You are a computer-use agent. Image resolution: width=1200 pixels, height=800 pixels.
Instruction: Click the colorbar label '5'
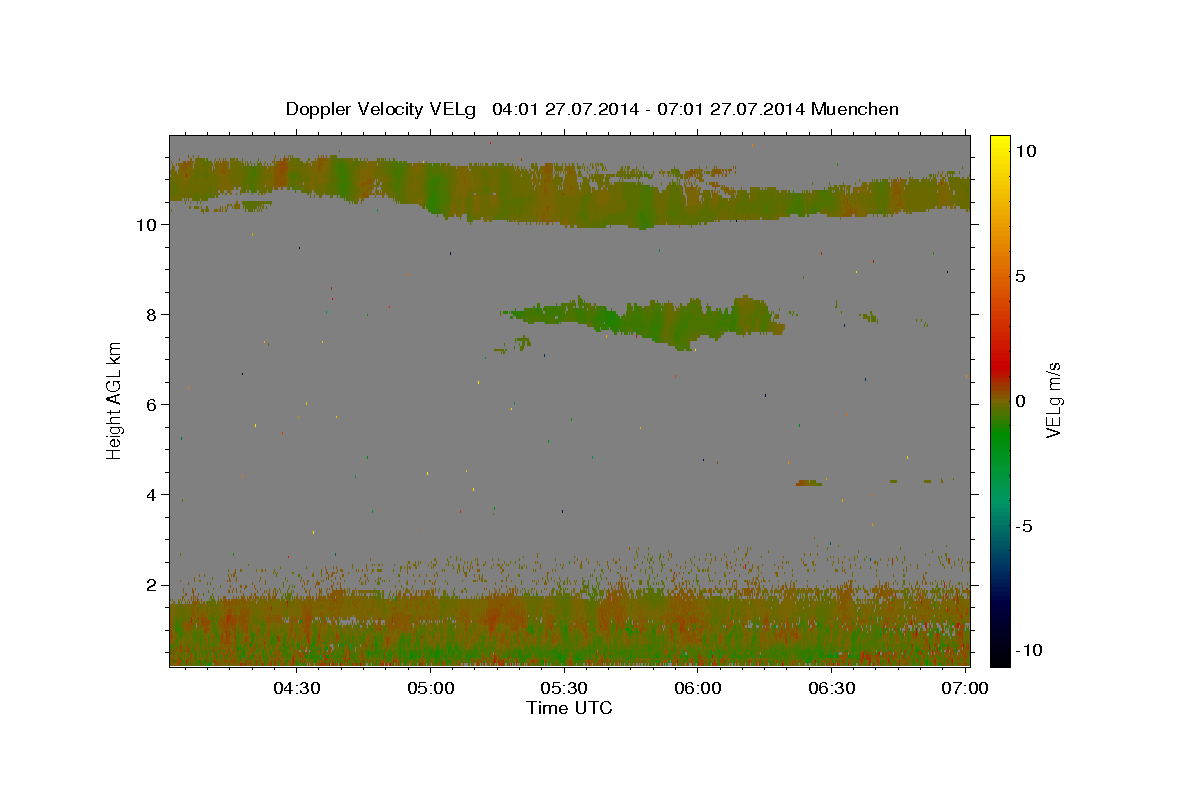pyautogui.click(x=1021, y=276)
